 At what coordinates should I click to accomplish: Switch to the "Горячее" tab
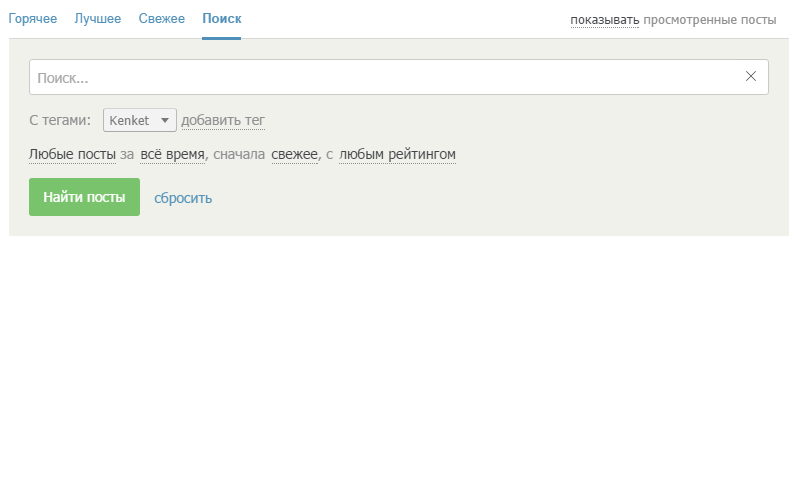coord(33,19)
